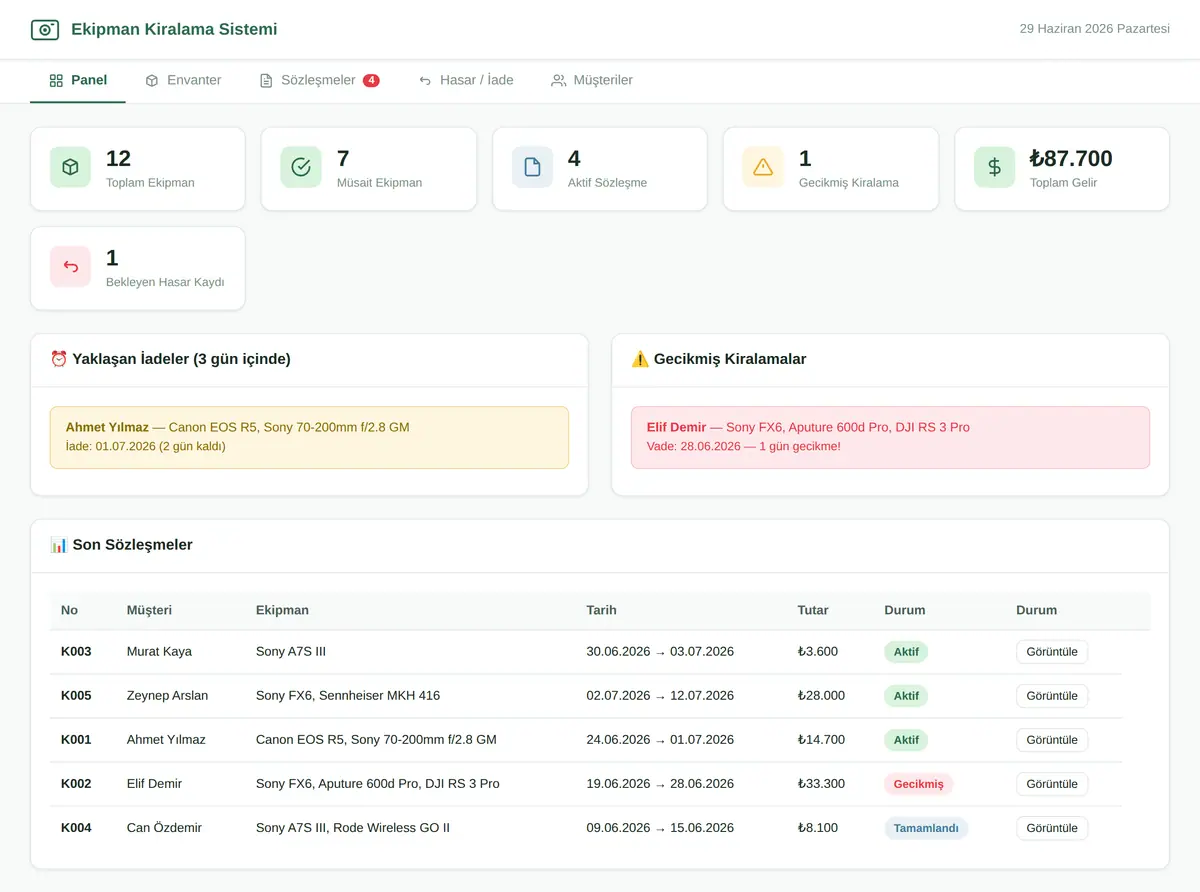
Task: Click the warning triangle on Gecikmiş Kiralama card
Action: [763, 168]
